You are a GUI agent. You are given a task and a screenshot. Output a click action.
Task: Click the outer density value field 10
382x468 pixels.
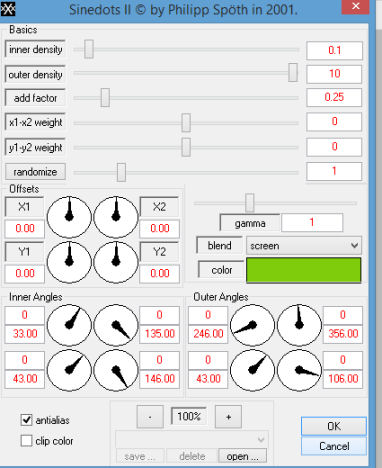pyautogui.click(x=334, y=74)
